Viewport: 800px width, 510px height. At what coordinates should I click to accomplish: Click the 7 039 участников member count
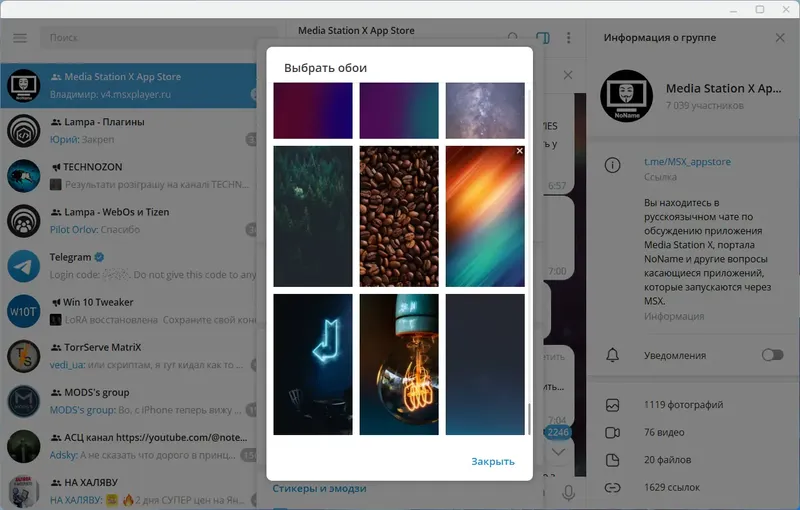[705, 106]
